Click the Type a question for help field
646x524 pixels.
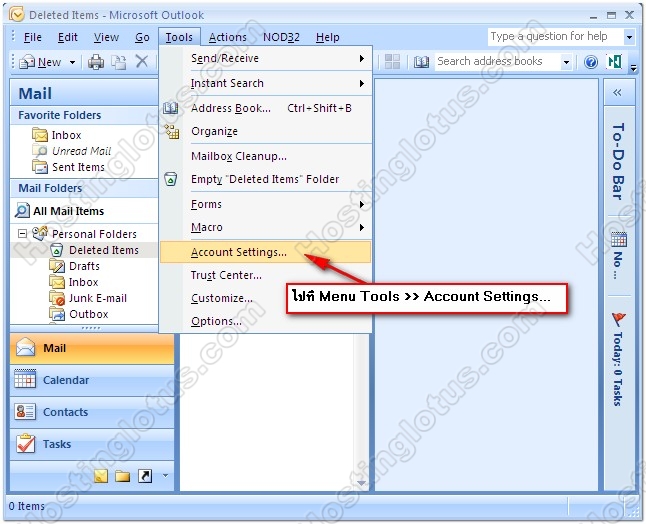pyautogui.click(x=556, y=37)
